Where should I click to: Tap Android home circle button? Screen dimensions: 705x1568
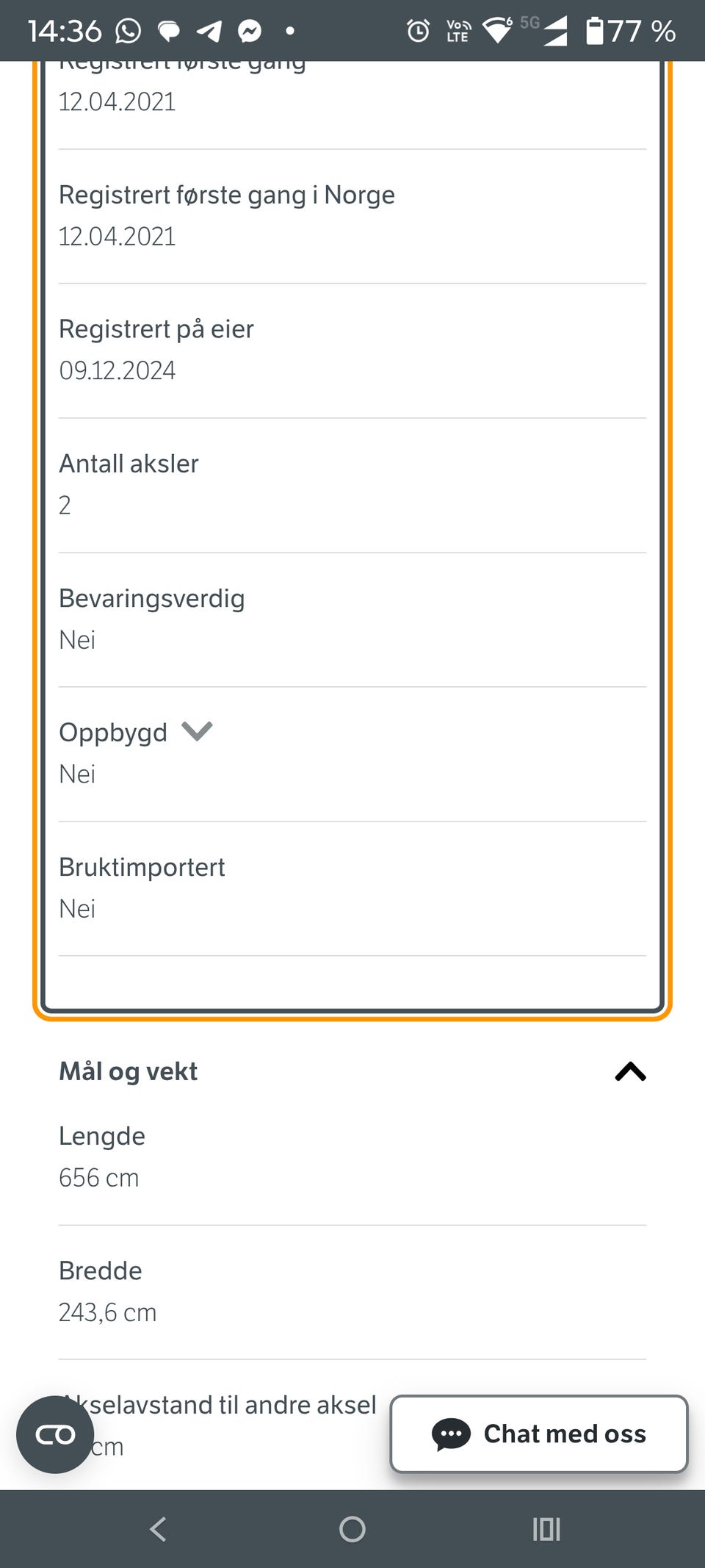(352, 1529)
